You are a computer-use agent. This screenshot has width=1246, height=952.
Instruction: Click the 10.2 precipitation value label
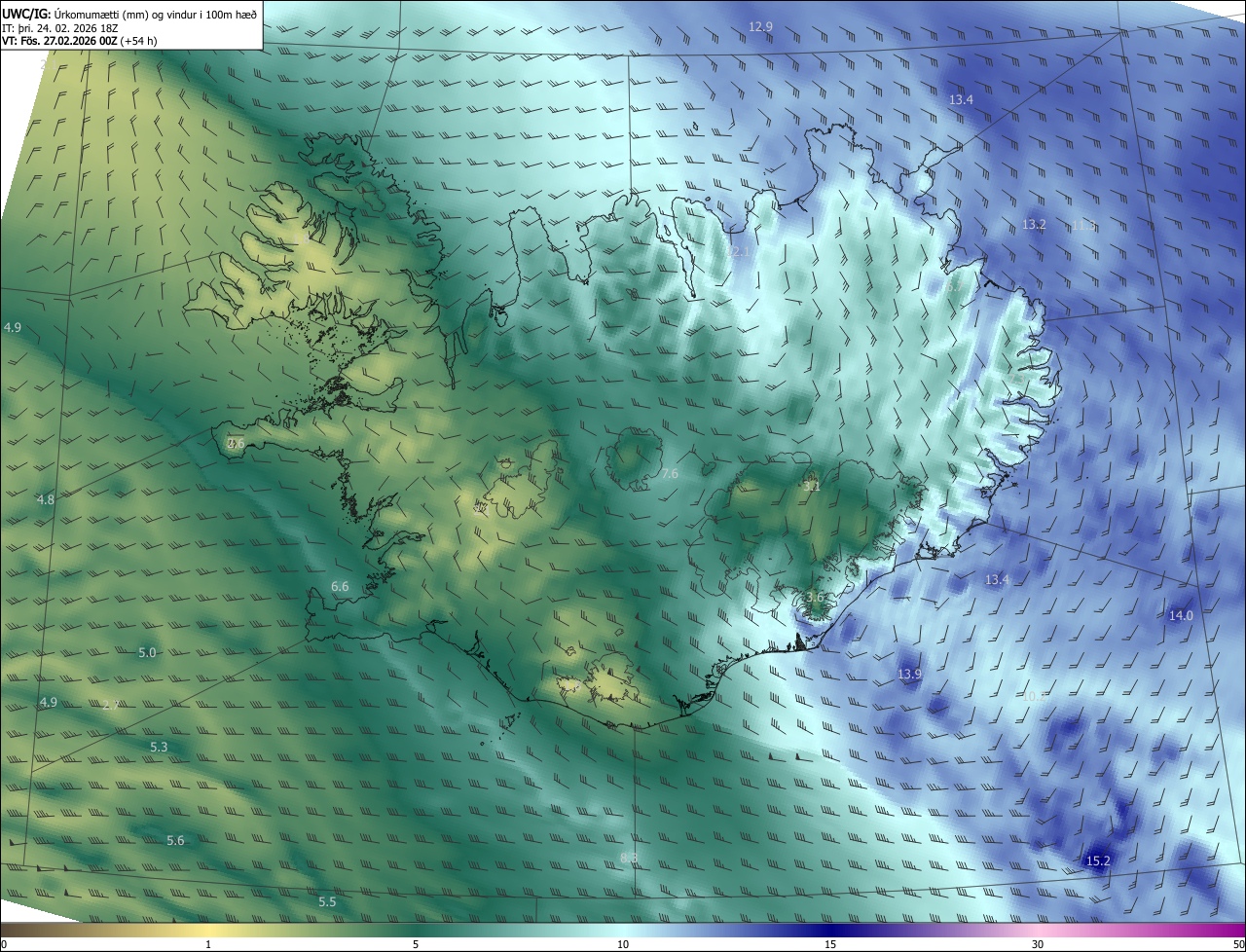1033,697
